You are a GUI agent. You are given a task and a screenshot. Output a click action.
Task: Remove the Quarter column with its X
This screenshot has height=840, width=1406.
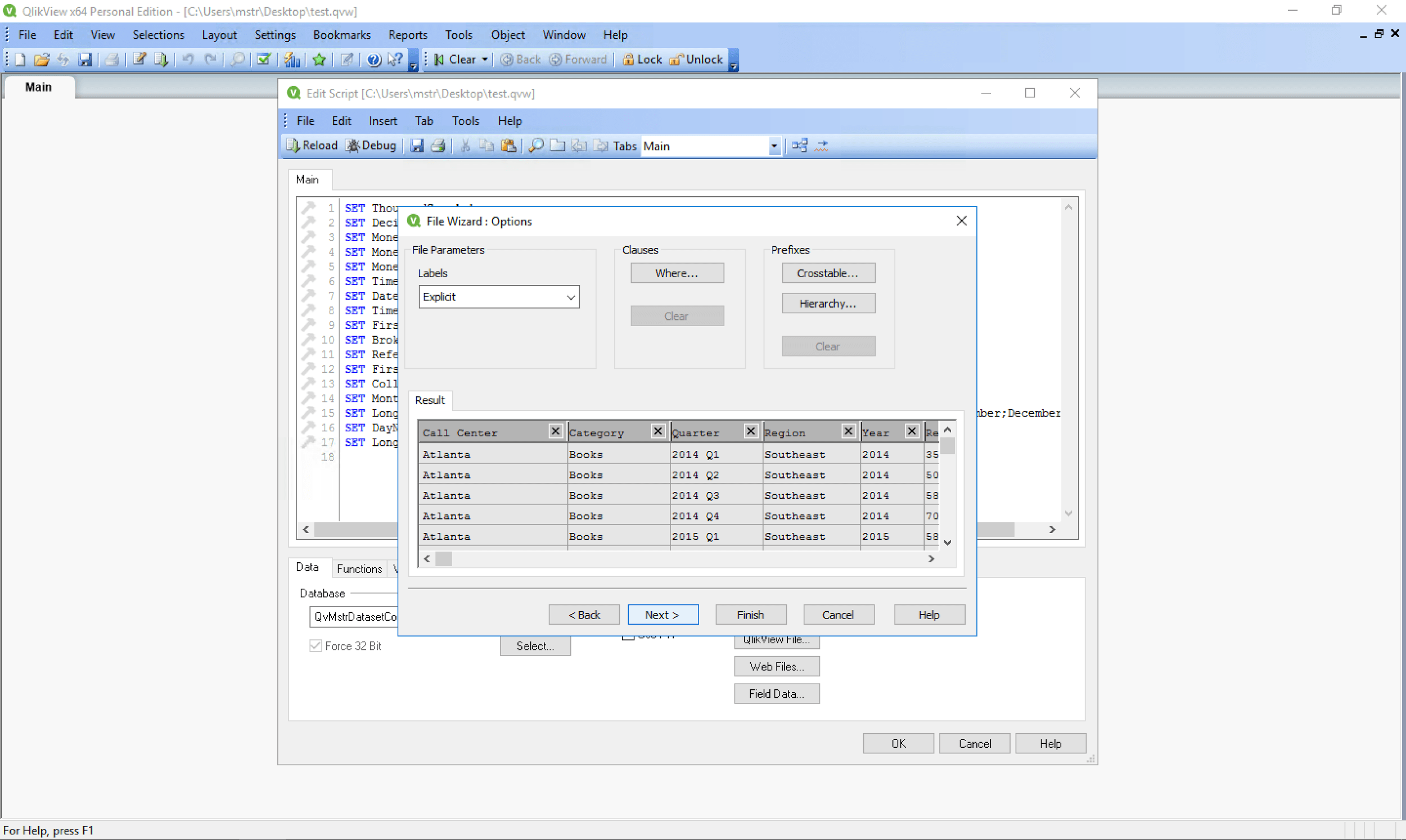point(751,431)
